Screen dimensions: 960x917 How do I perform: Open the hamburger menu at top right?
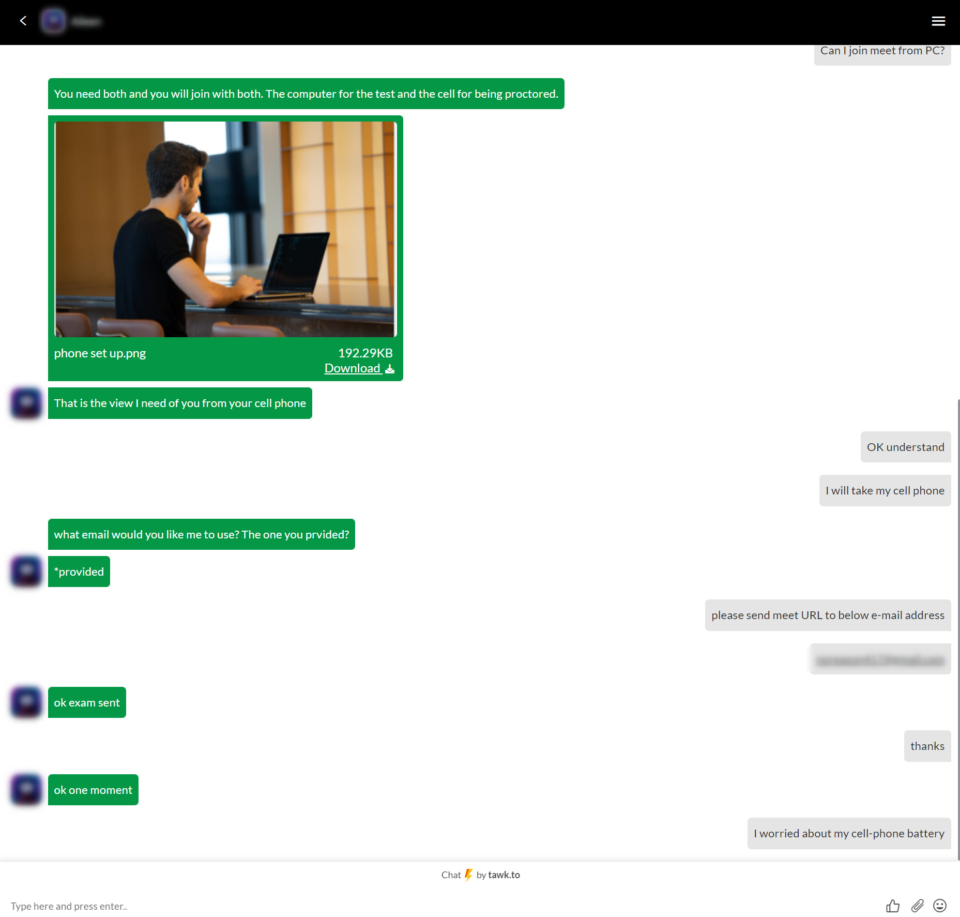(938, 20)
